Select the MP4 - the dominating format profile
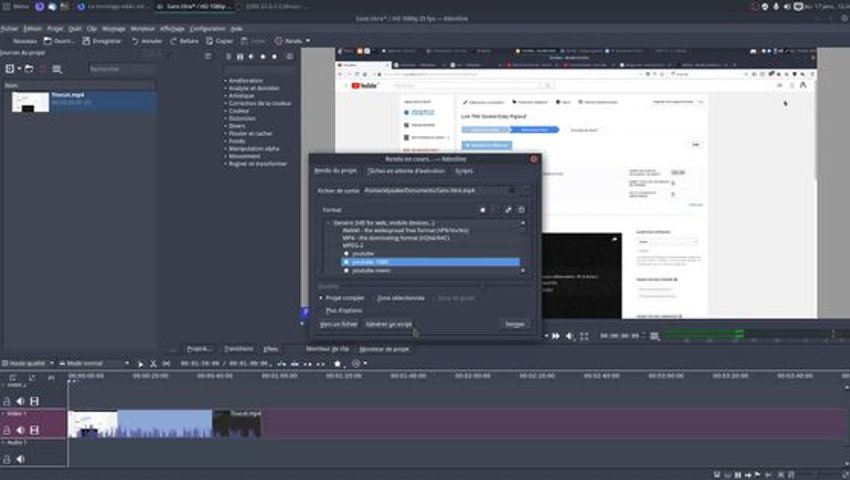 (x=396, y=238)
